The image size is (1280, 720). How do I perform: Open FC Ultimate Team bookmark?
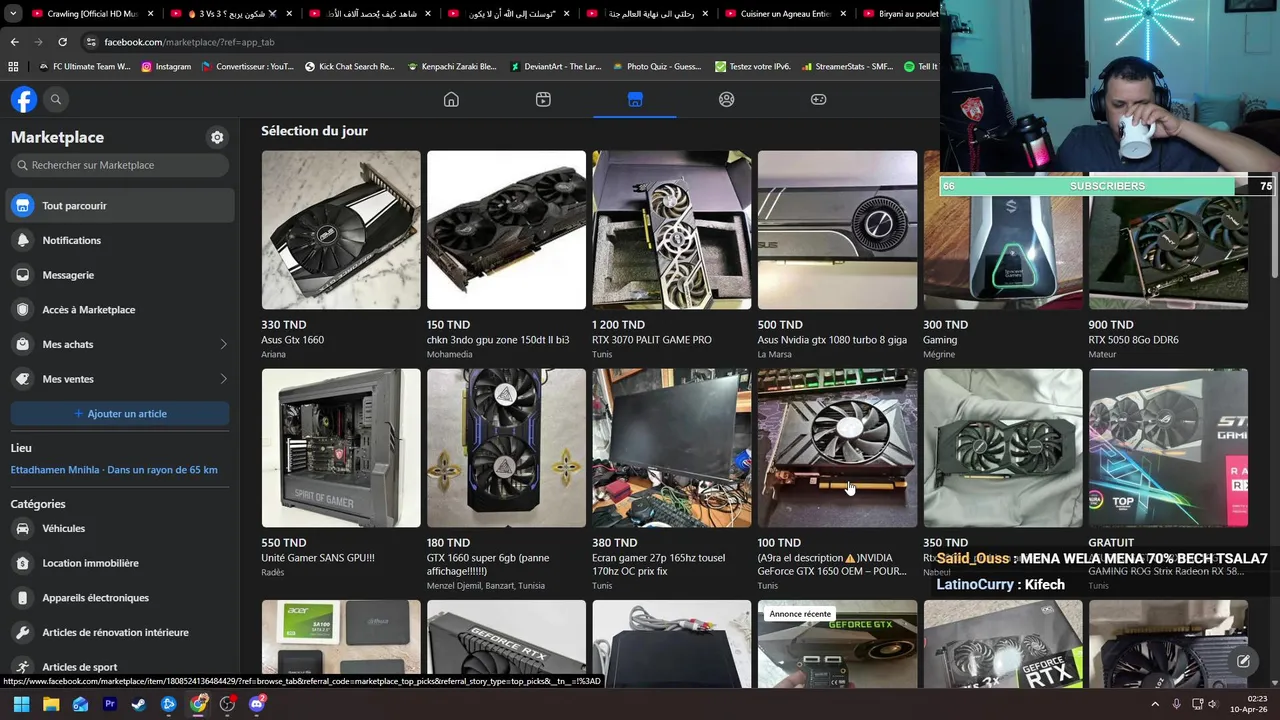pos(84,66)
